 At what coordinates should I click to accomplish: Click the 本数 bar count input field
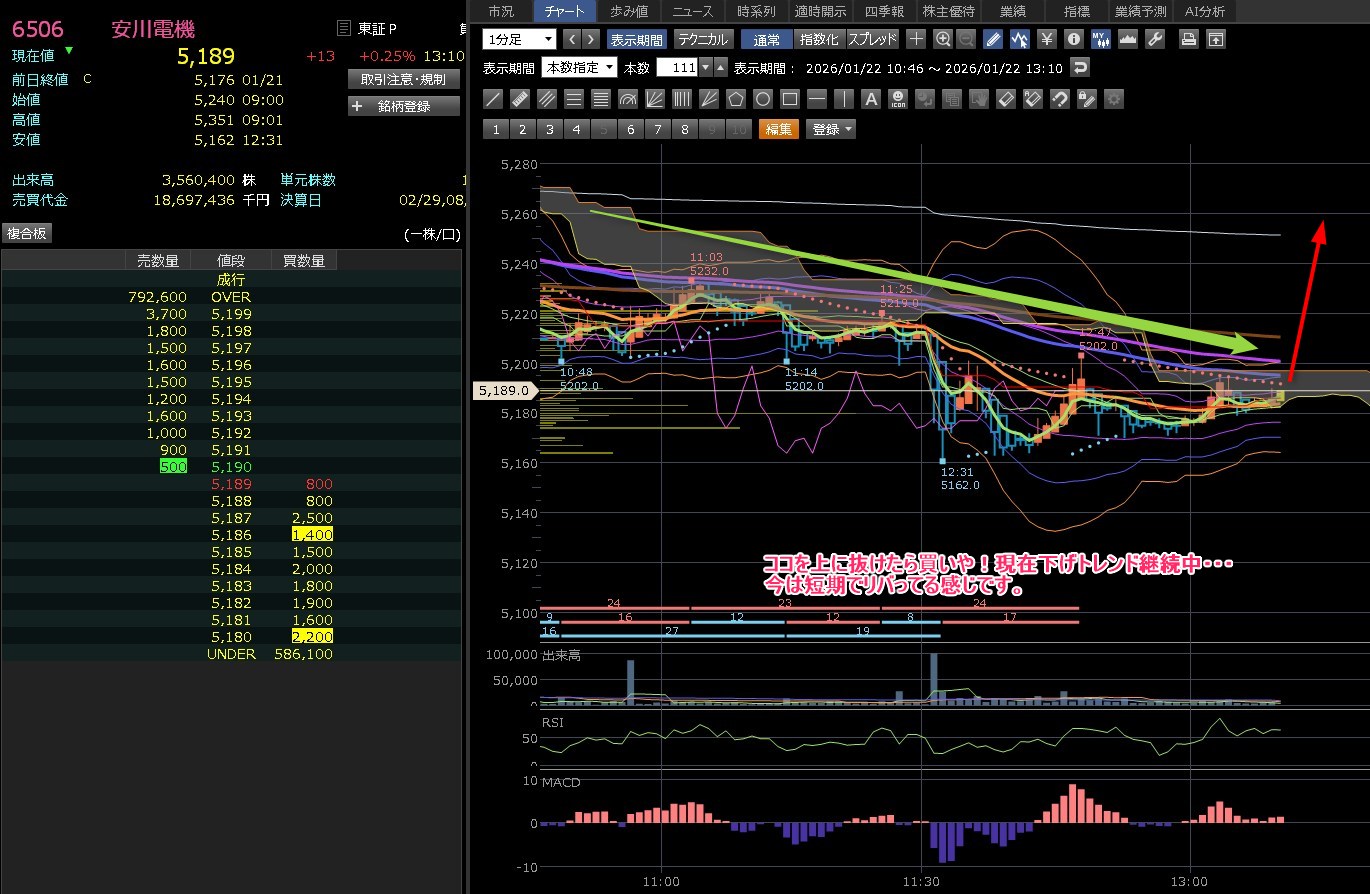tap(677, 68)
